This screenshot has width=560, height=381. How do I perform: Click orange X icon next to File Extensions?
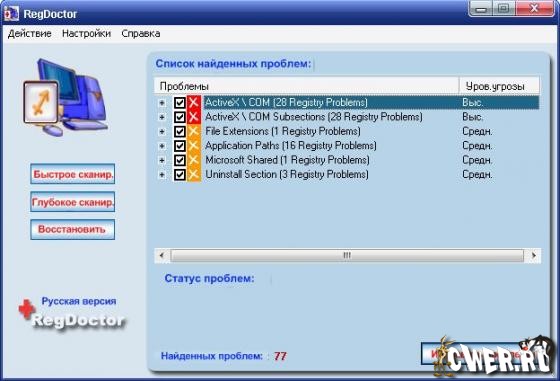(x=194, y=131)
